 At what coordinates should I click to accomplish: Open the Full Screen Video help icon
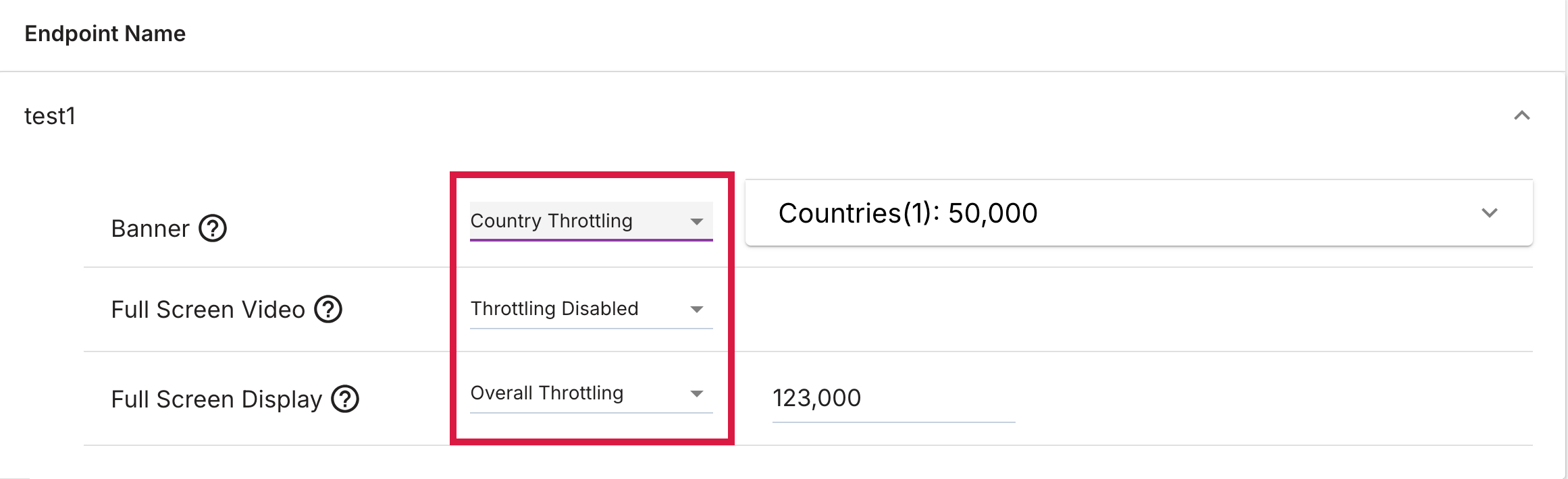[x=329, y=310]
